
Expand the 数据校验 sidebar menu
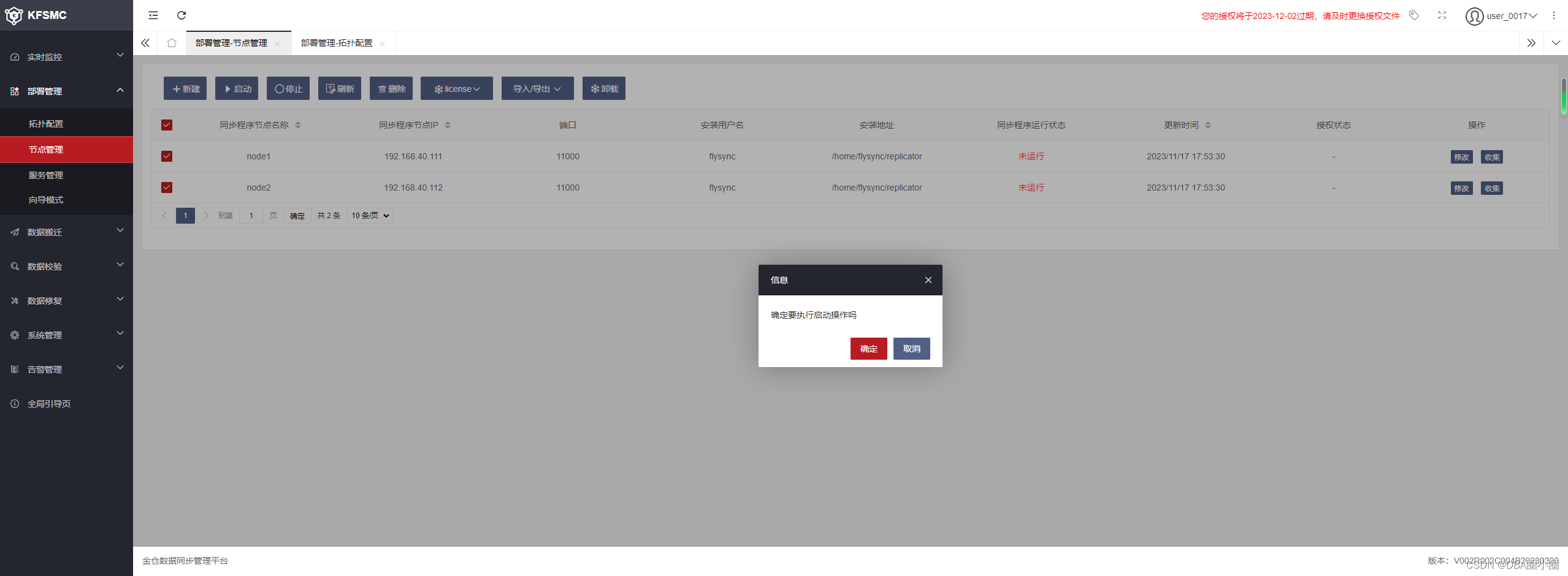click(x=66, y=266)
